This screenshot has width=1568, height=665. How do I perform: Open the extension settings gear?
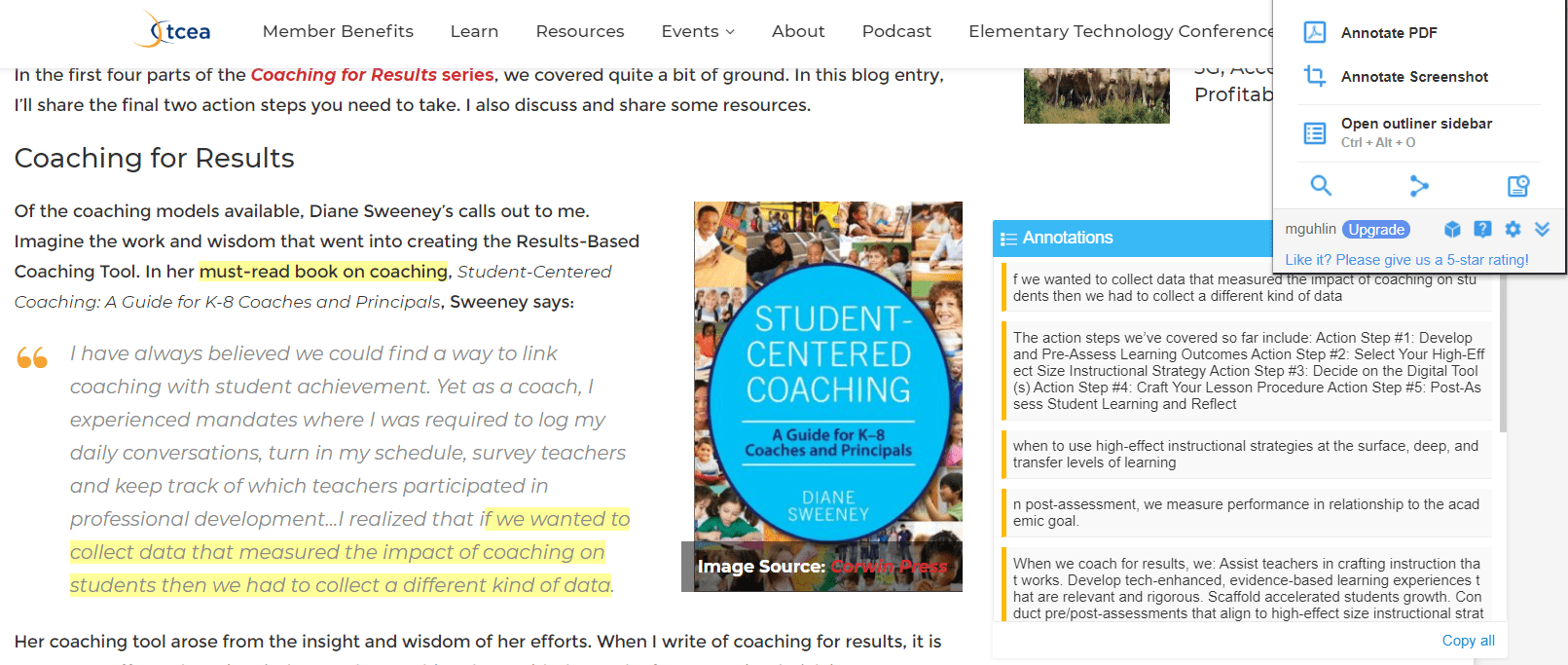pyautogui.click(x=1513, y=229)
